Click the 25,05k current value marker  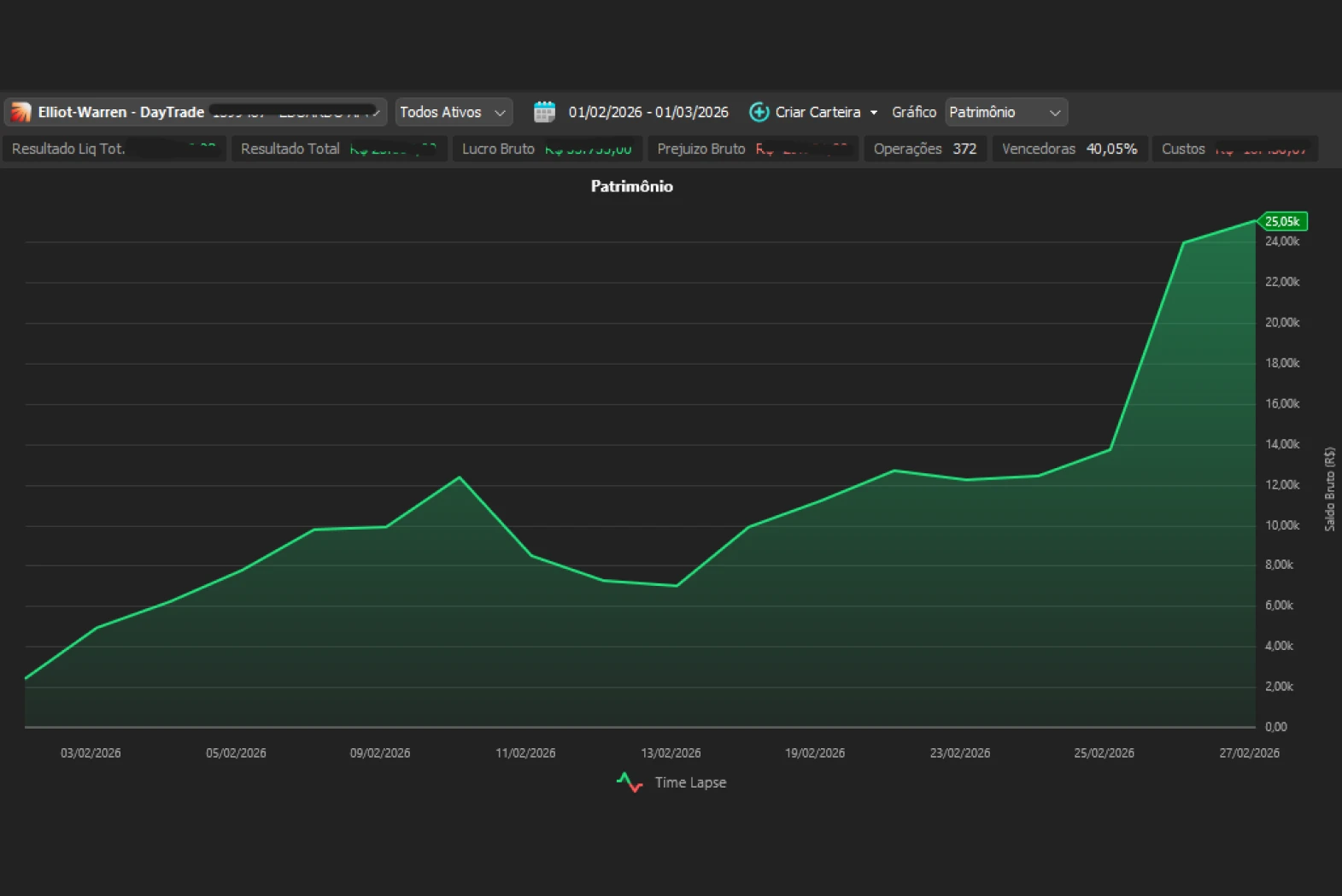tap(1283, 221)
